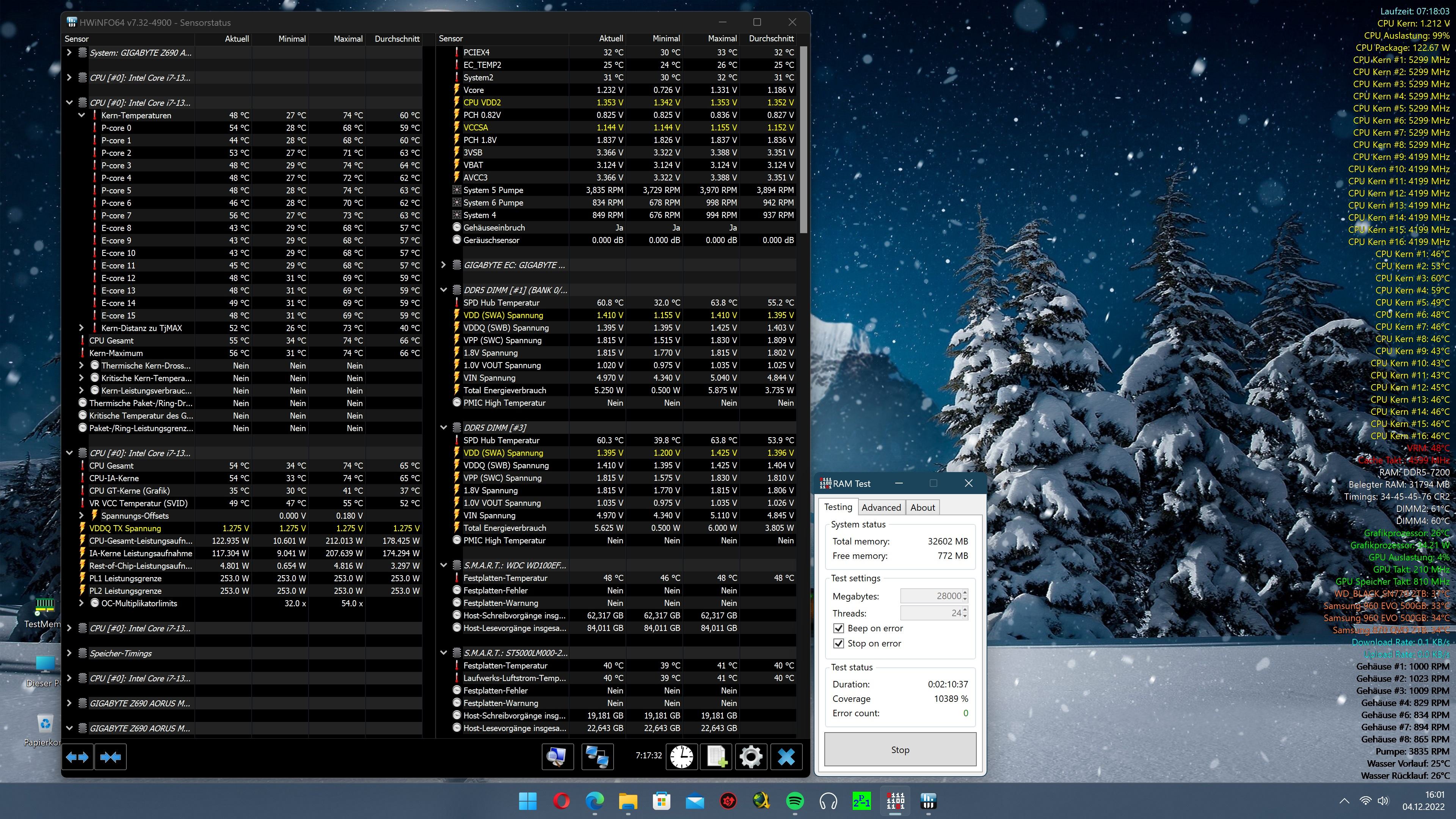Expand the OC-Multiplikatorlimits row
The image size is (1456, 819).
[x=82, y=603]
